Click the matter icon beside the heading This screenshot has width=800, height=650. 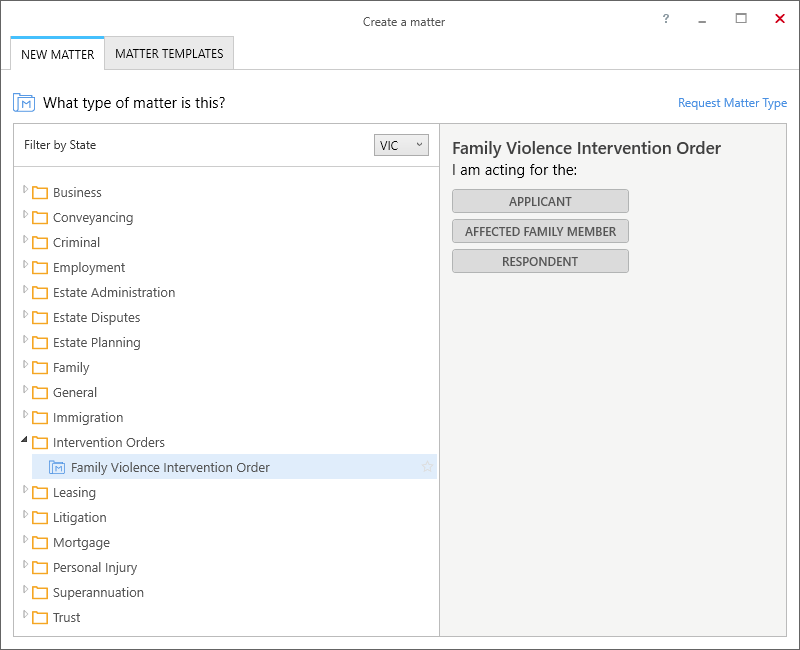pos(24,103)
